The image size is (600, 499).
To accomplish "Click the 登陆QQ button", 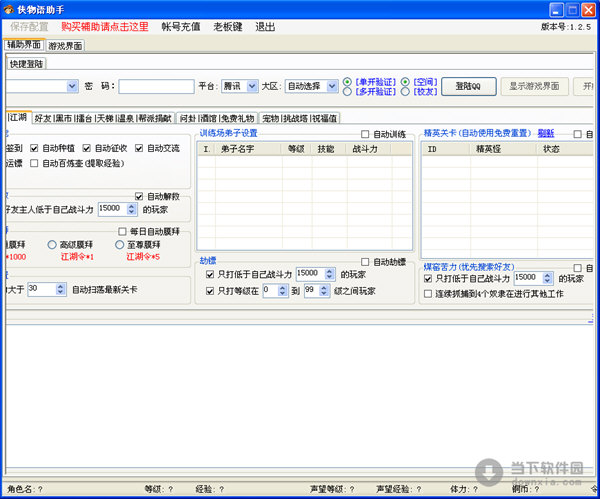I will [468, 86].
